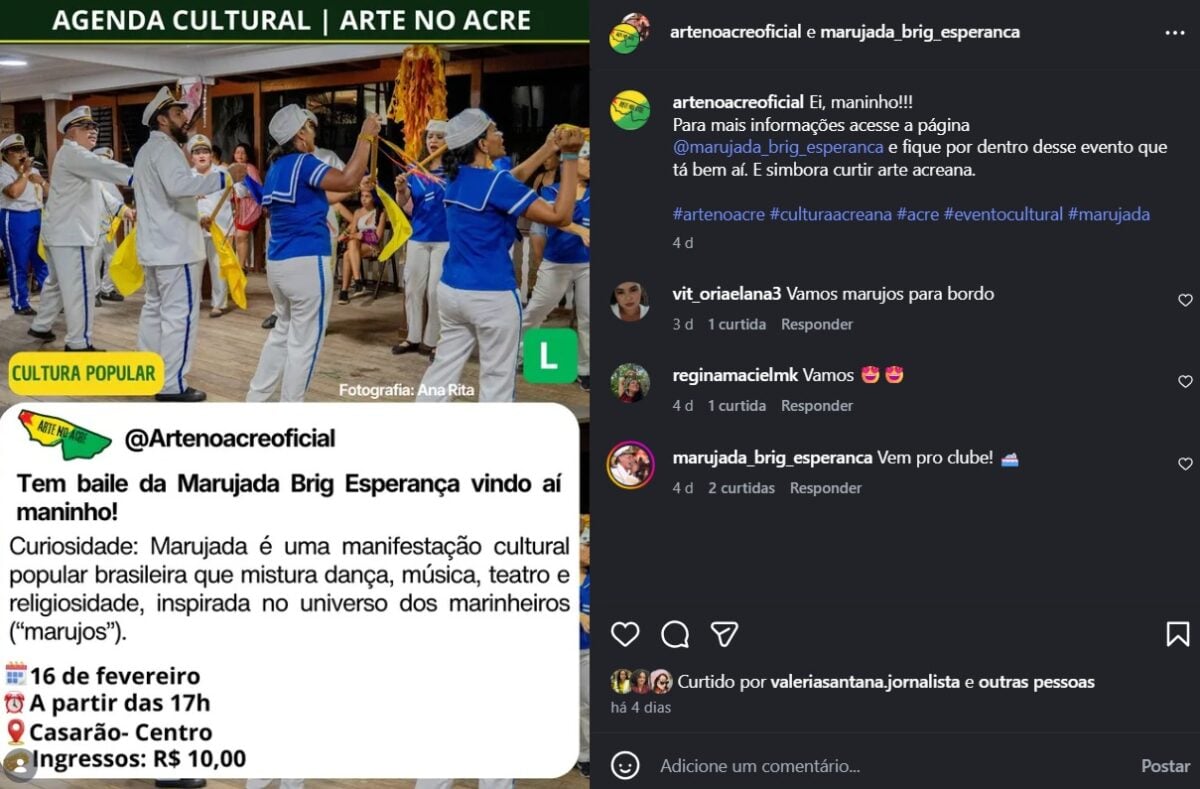Open reginamacielmk's profile avatar
The image size is (1200, 789).
(630, 382)
